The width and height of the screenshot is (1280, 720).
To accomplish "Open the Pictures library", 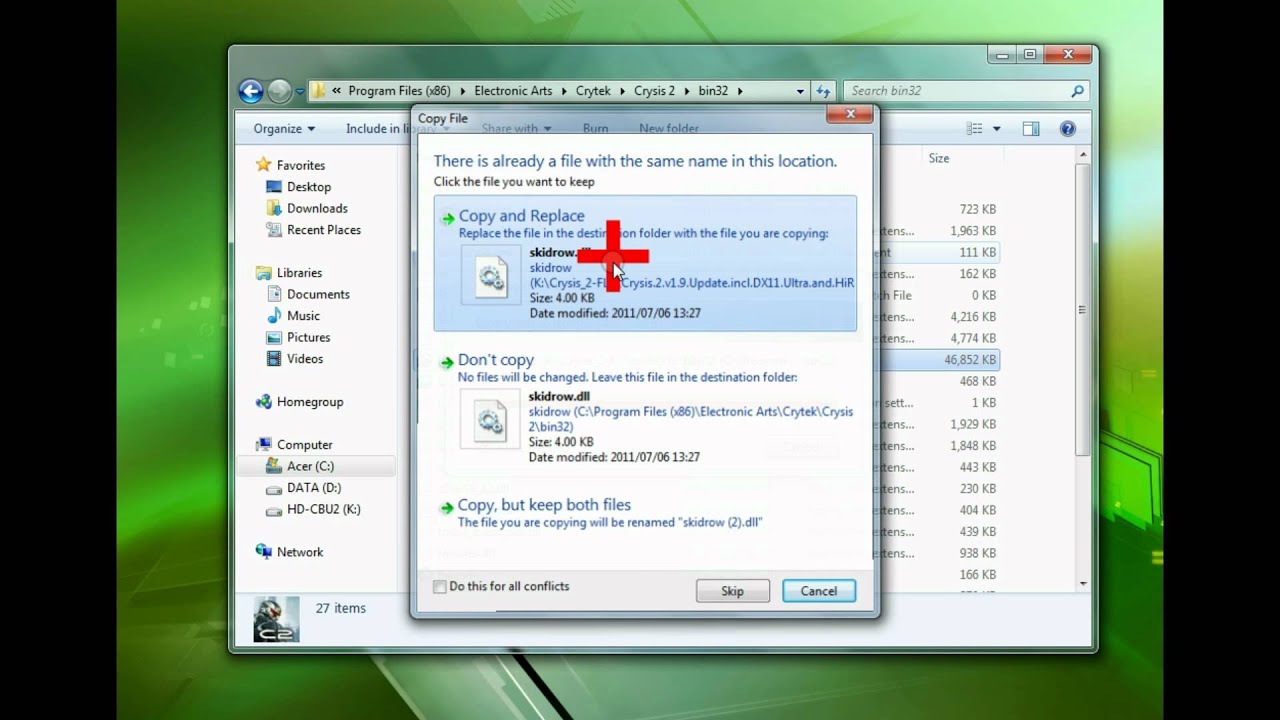I will pyautogui.click(x=308, y=337).
